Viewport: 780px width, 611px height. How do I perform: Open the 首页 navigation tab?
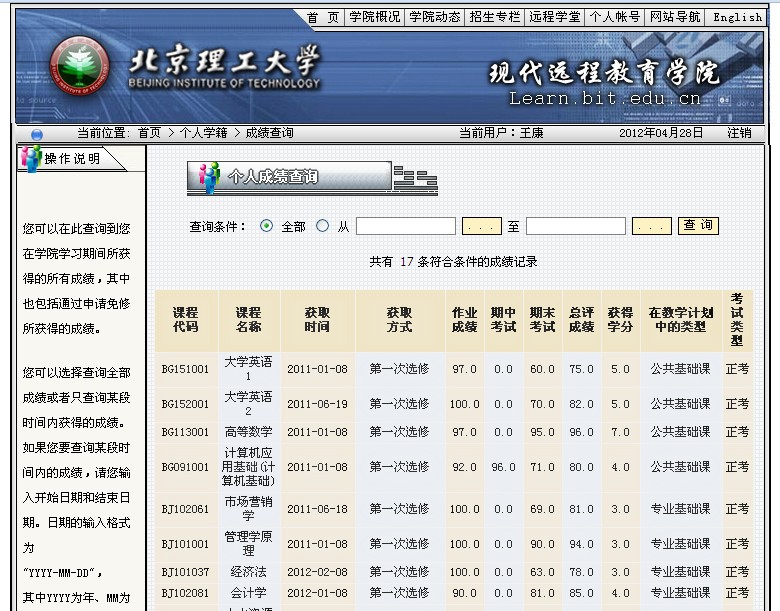[323, 17]
